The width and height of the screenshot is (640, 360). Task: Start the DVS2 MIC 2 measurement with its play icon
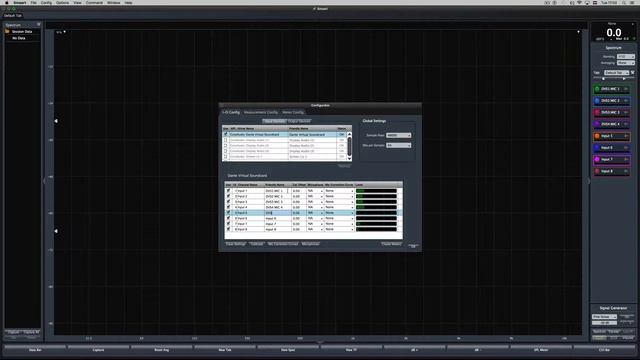(x=626, y=100)
